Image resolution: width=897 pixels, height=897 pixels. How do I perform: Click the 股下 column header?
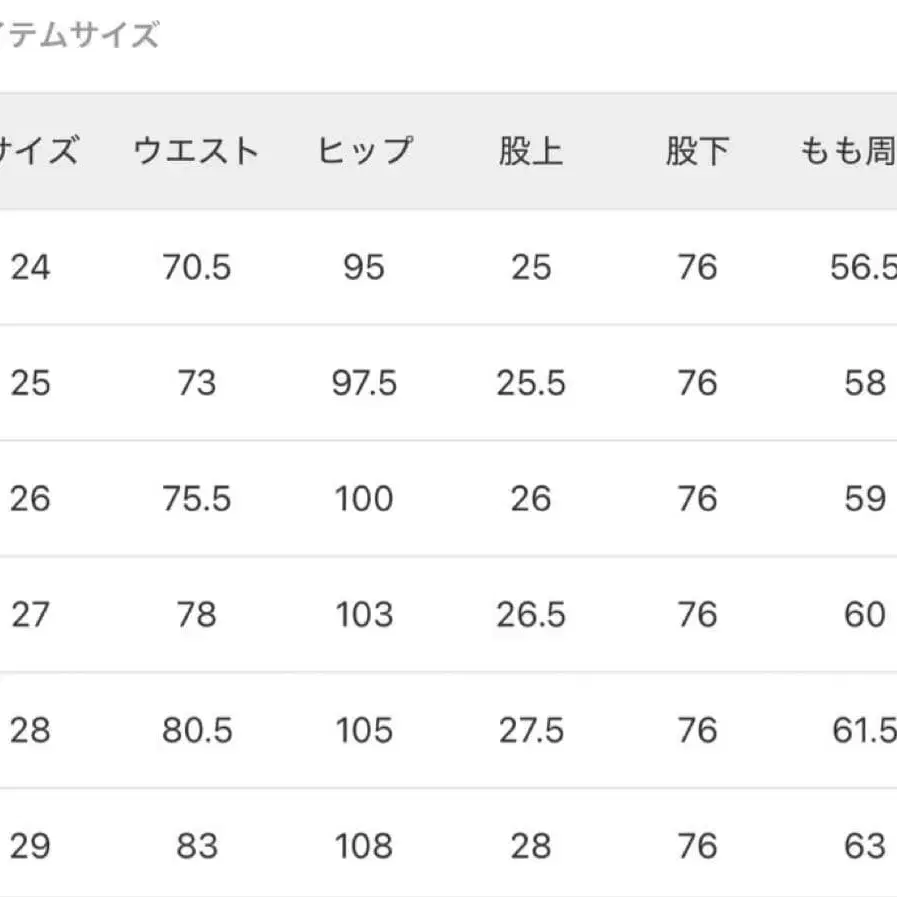pyautogui.click(x=697, y=152)
